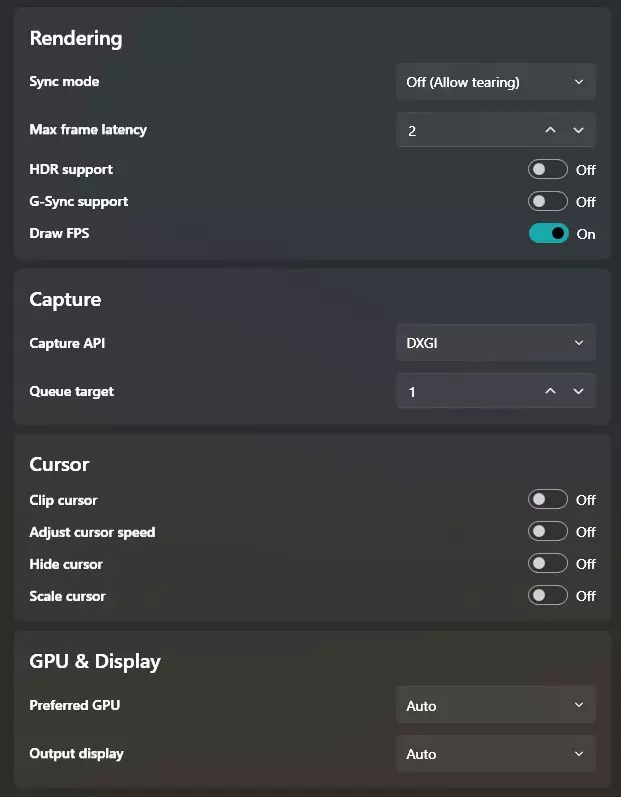The height and width of the screenshot is (797, 621).
Task: Open the Output display dropdown
Action: pyautogui.click(x=495, y=753)
